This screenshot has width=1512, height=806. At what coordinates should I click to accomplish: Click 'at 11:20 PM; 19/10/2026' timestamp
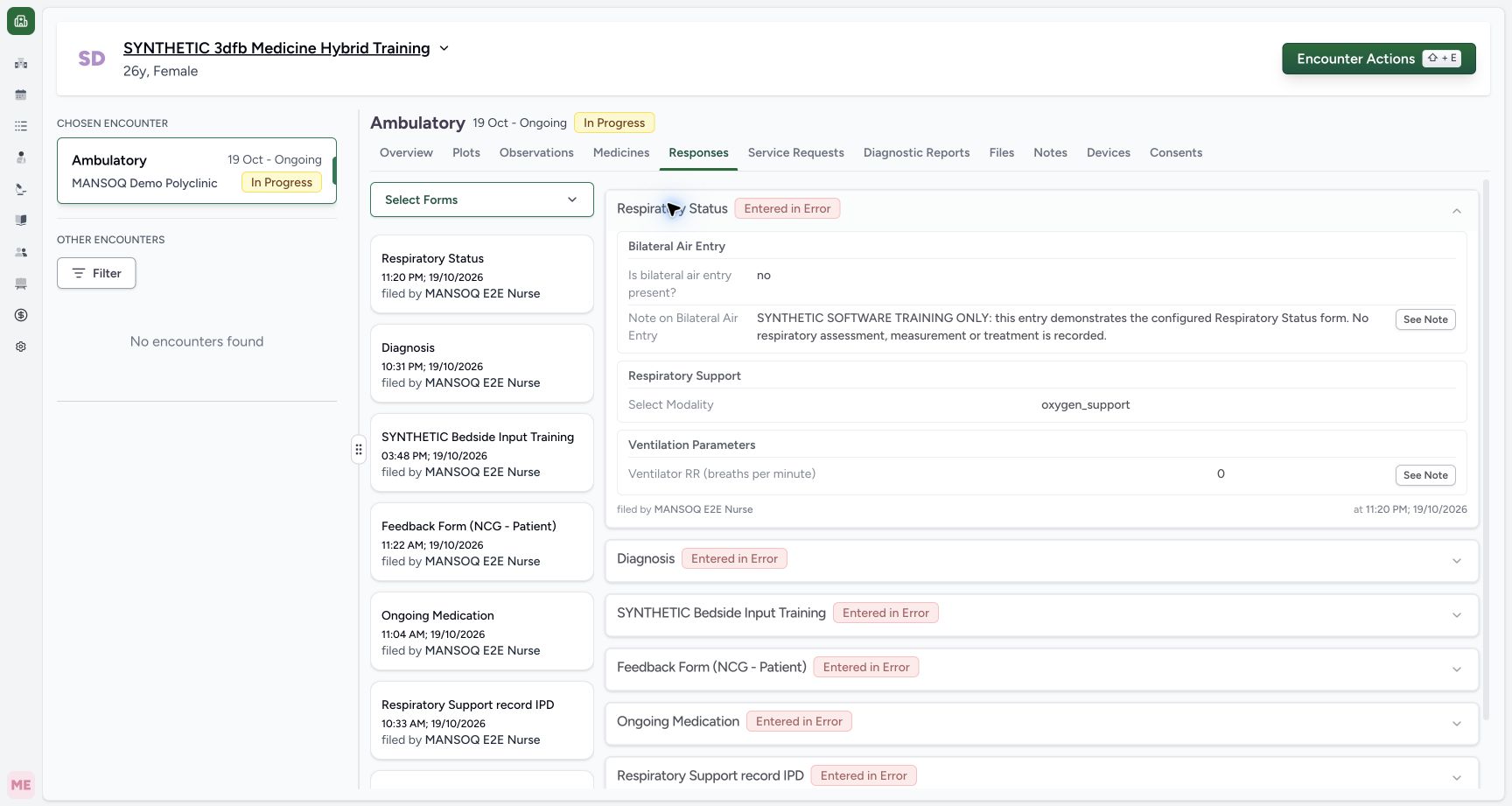[1410, 509]
